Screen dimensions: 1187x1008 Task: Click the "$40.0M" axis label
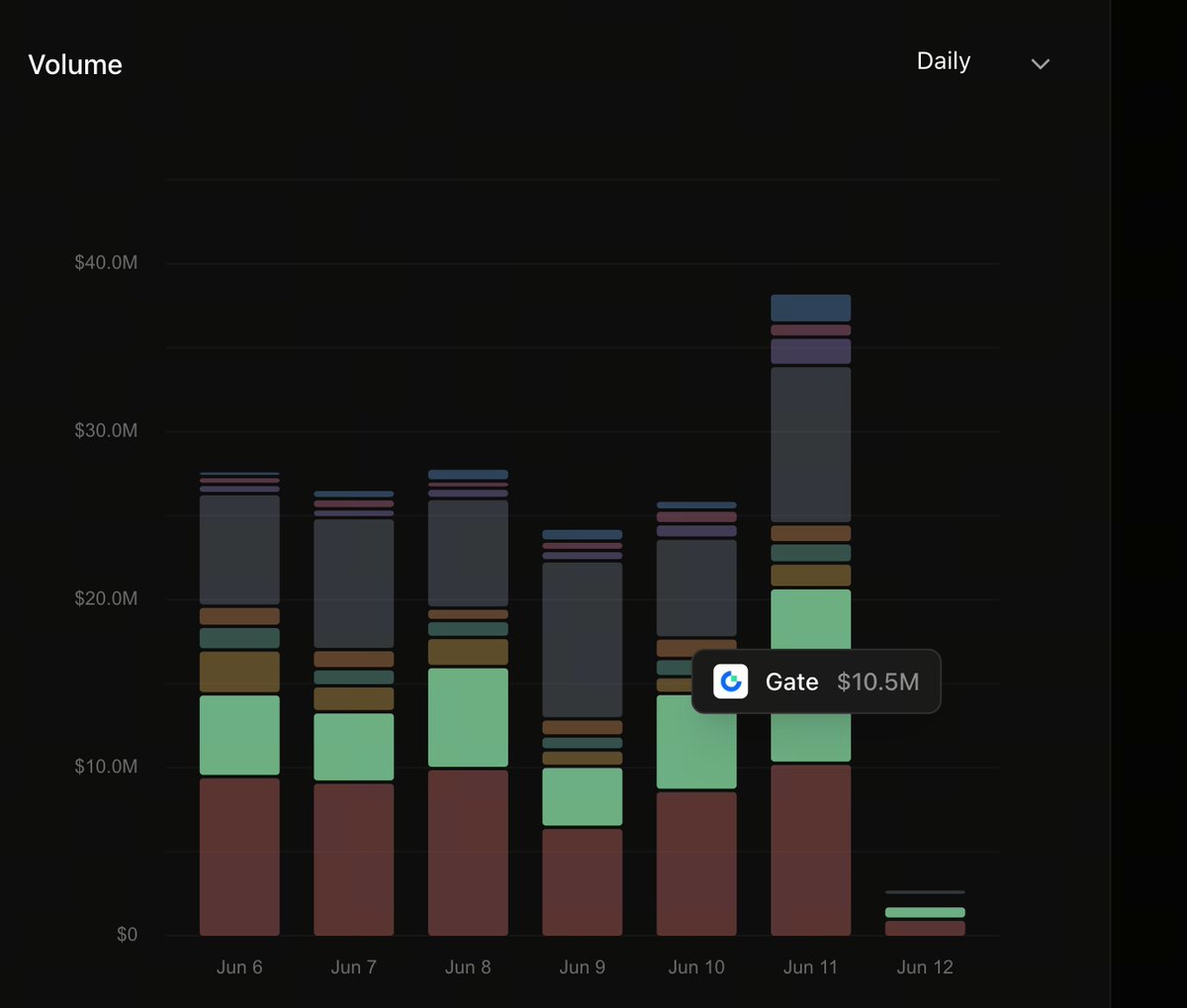(x=106, y=263)
